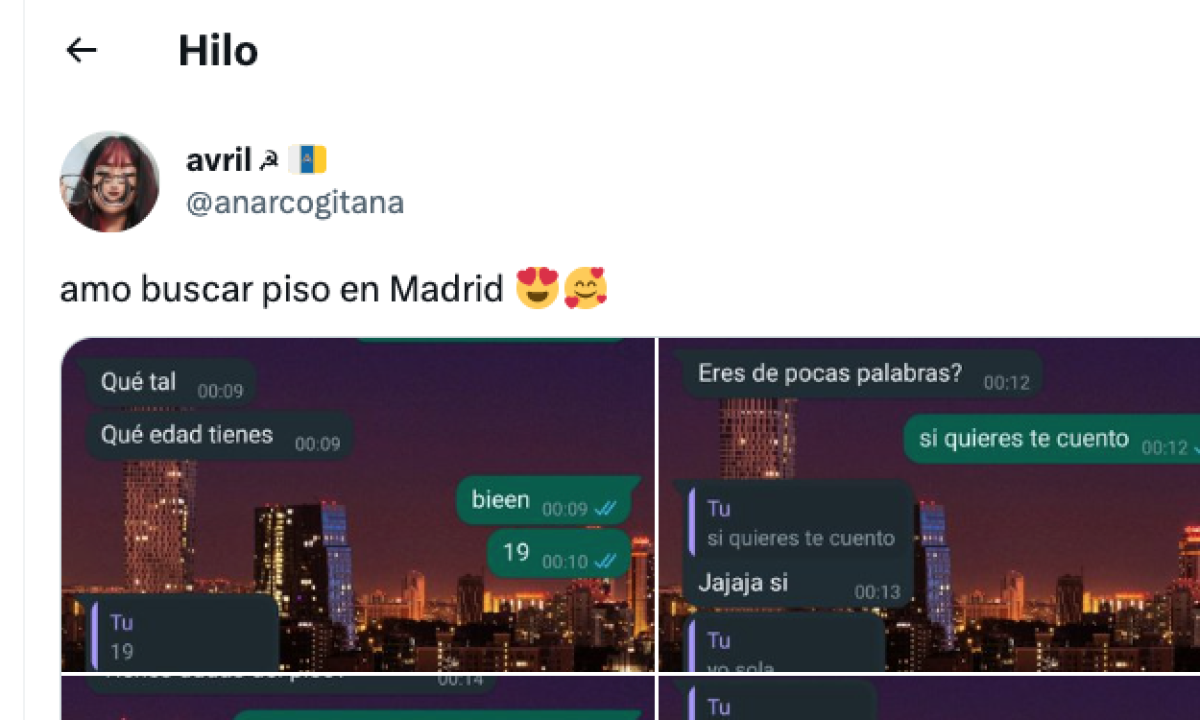Click the Hilo heading
1200x720 pixels.
(x=218, y=50)
